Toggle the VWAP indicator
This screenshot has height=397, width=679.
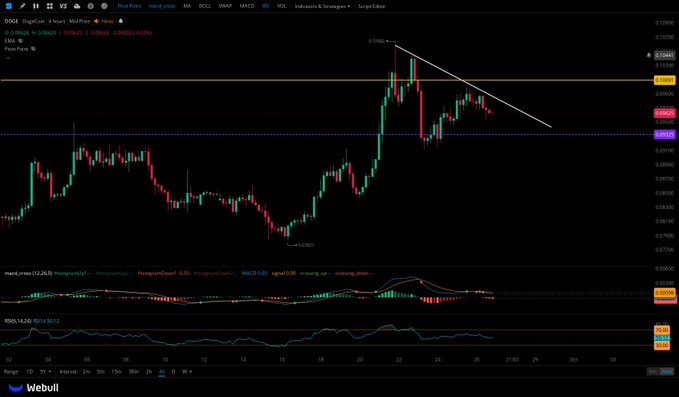point(225,6)
